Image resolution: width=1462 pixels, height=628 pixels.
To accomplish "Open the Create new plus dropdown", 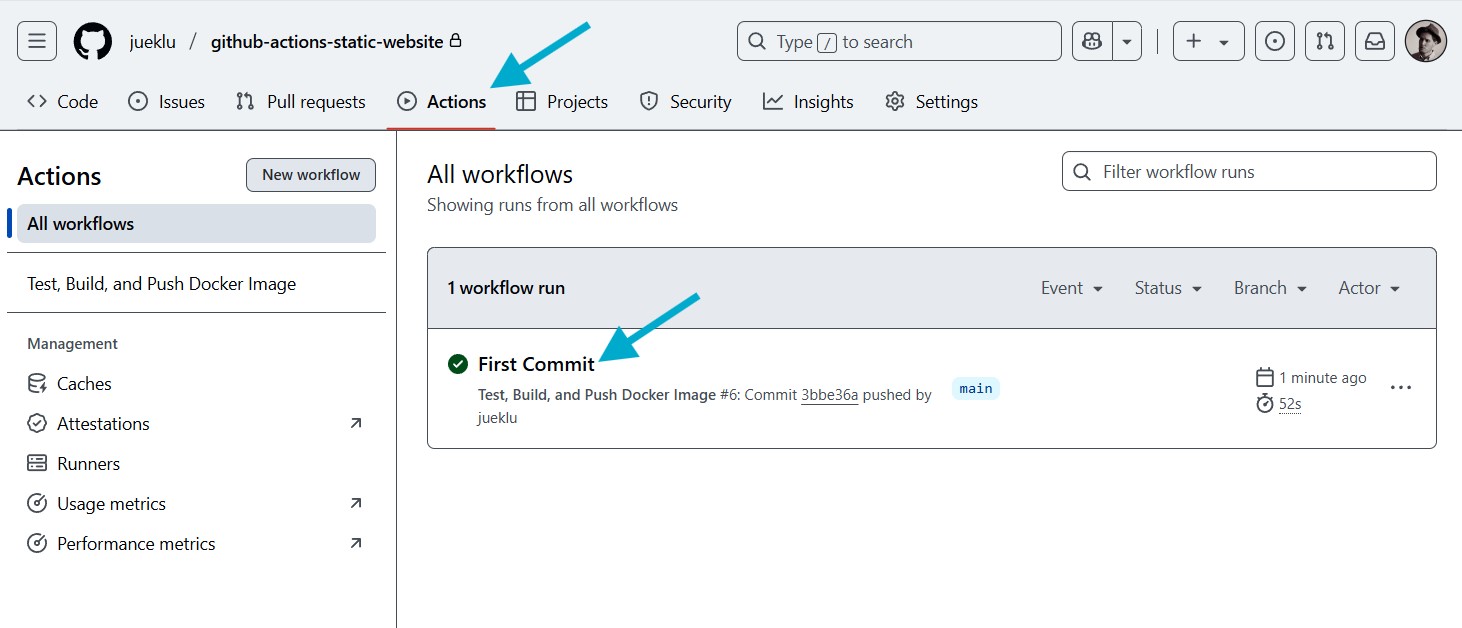I will point(1208,41).
